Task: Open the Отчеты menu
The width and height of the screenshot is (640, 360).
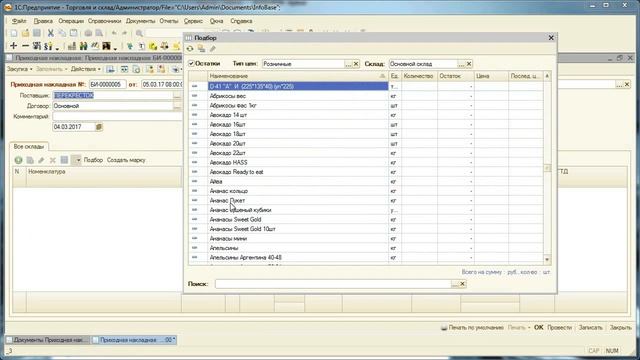Action: click(x=169, y=21)
